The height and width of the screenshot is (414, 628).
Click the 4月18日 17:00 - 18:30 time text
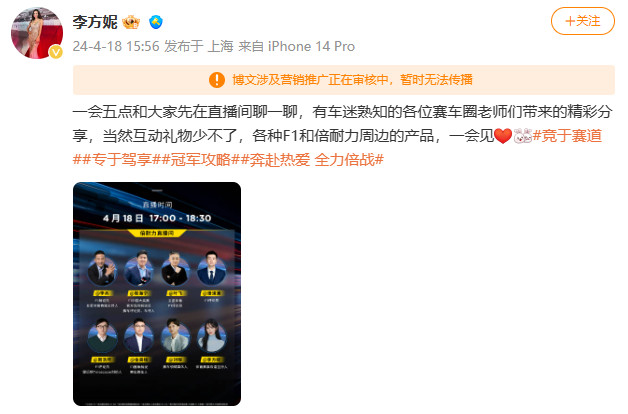pyautogui.click(x=157, y=218)
